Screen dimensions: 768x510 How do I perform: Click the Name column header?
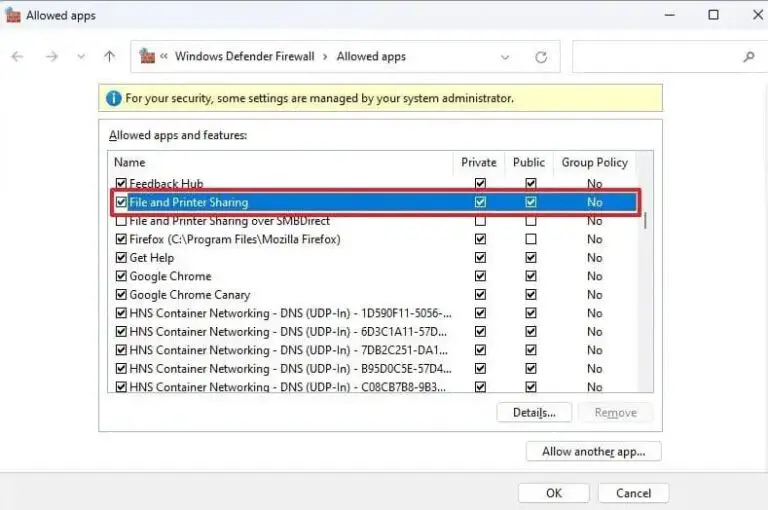pos(130,162)
